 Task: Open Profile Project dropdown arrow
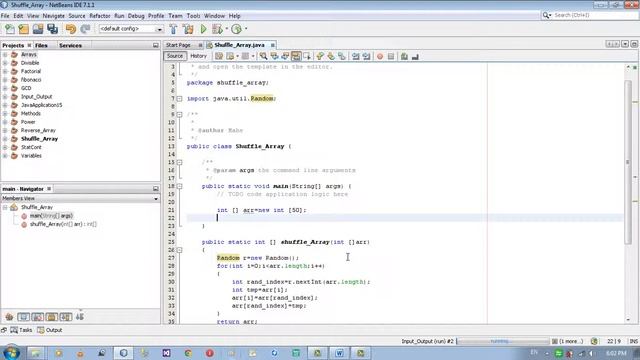coord(246,29)
